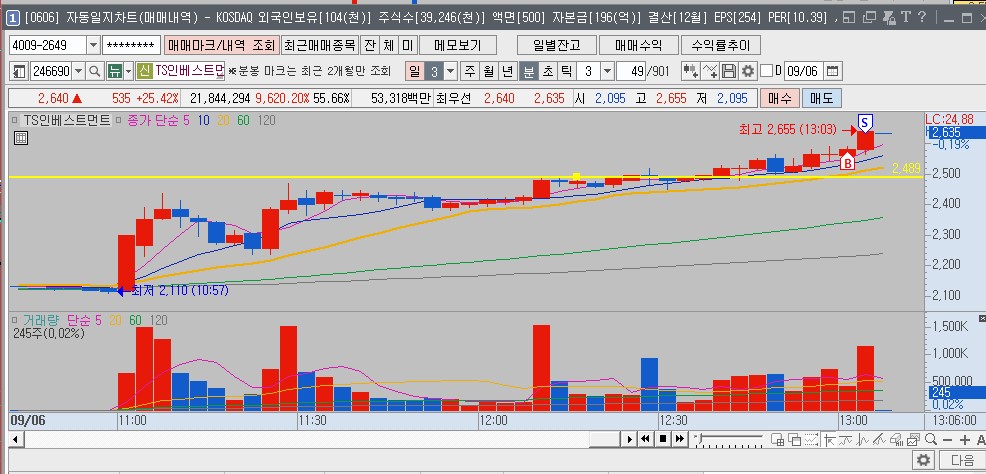Viewport: 986px width, 474px height.
Task: Zoom out chart with the minus icon
Action: click(948, 439)
